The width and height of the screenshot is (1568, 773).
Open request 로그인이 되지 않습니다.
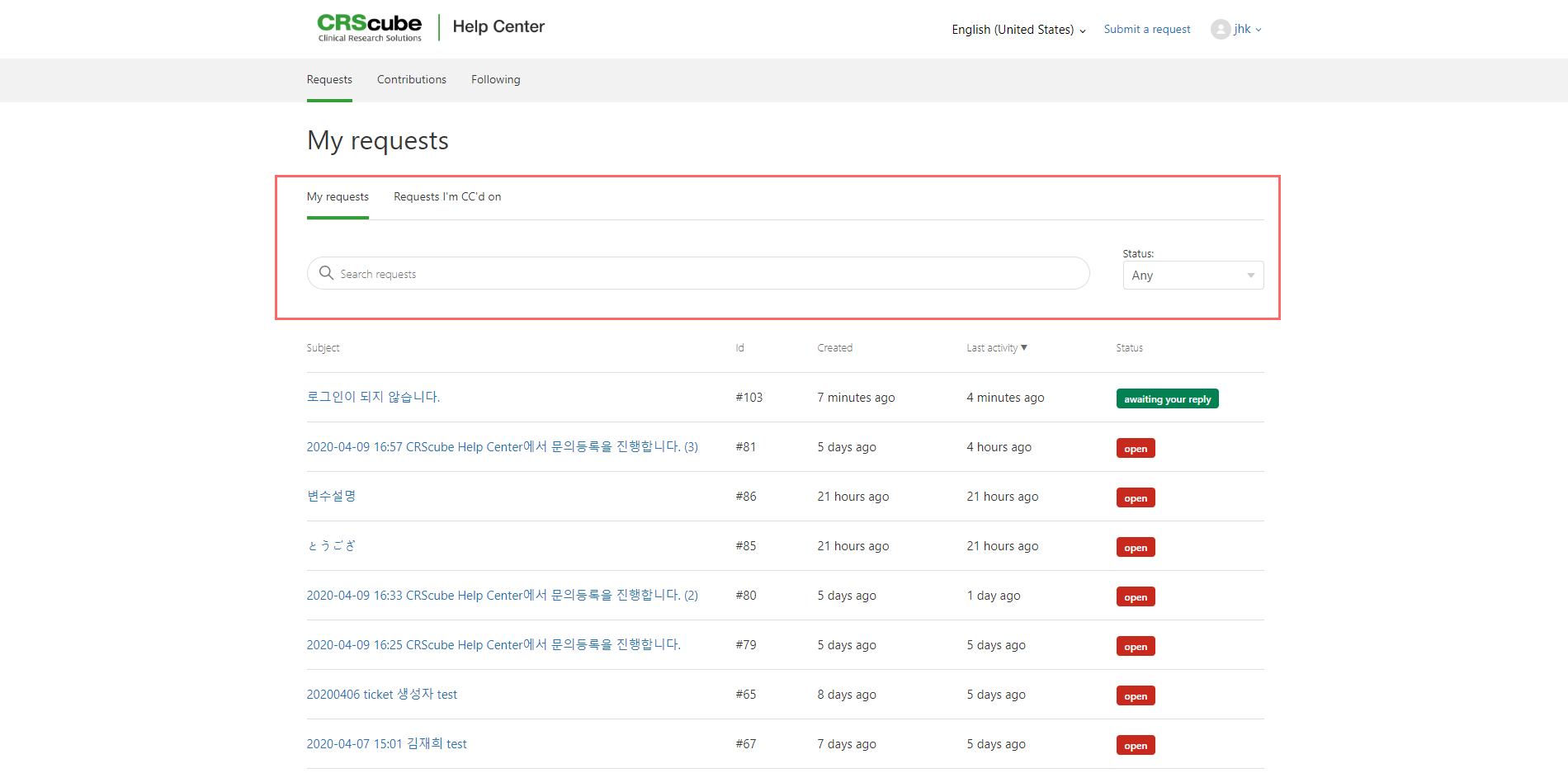tap(373, 397)
